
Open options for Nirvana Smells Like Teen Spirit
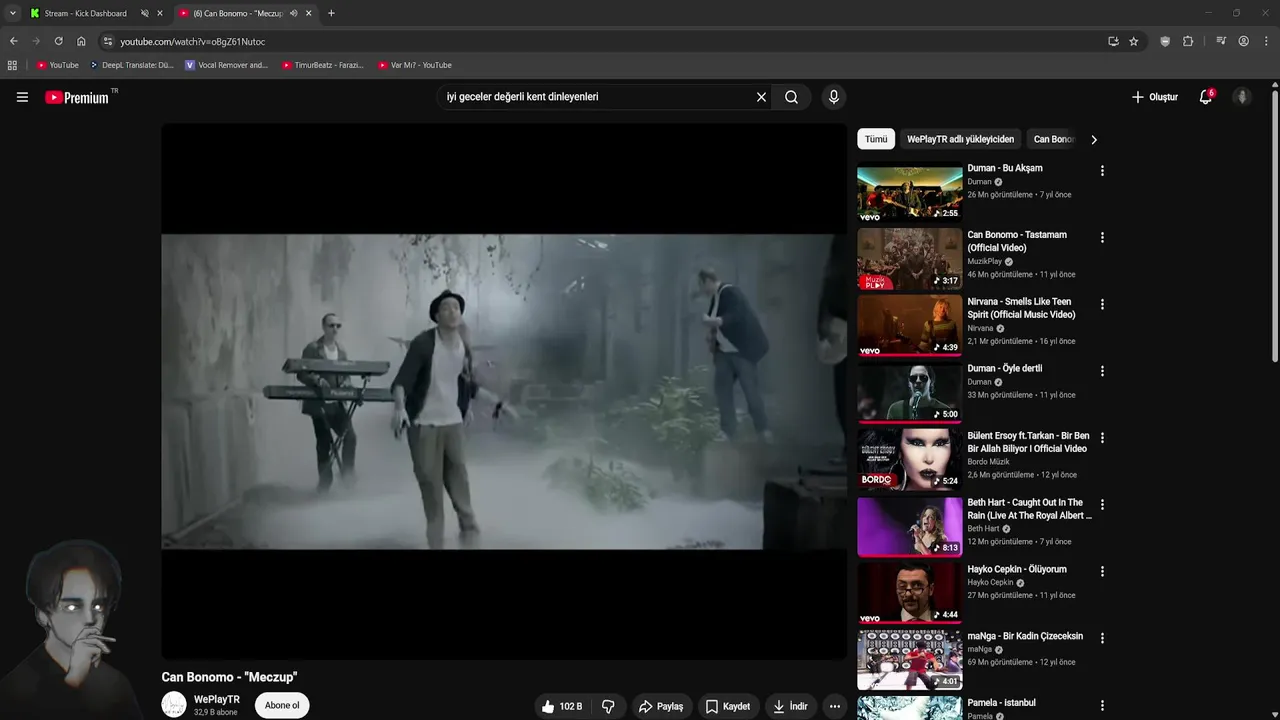[1102, 304]
